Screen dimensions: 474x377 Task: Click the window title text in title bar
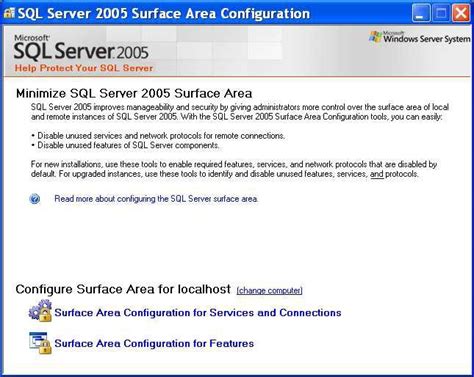pyautogui.click(x=164, y=14)
